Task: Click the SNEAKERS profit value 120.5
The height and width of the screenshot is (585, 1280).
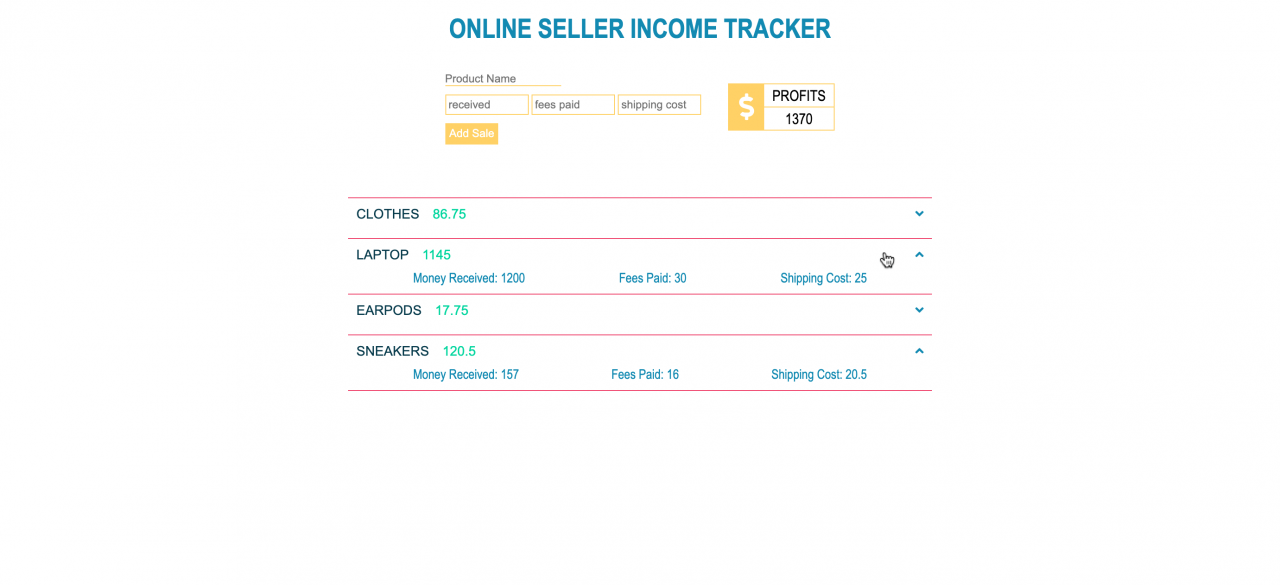Action: pyautogui.click(x=459, y=351)
